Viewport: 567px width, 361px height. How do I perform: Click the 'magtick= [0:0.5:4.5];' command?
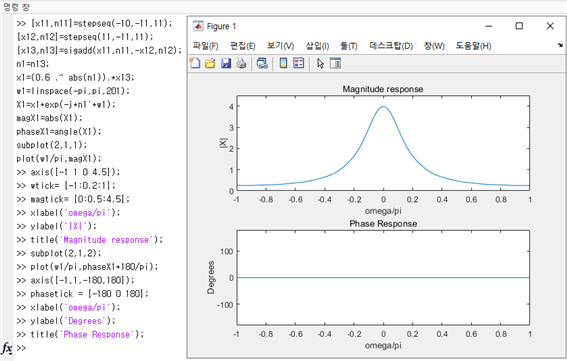(73, 199)
